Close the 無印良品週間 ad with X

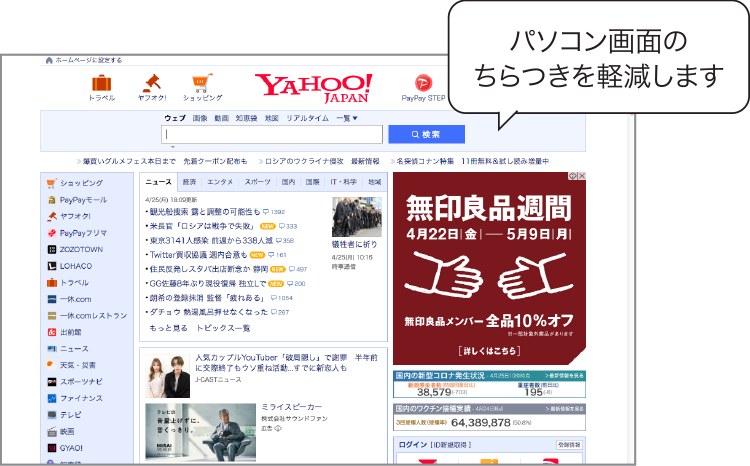[582, 176]
